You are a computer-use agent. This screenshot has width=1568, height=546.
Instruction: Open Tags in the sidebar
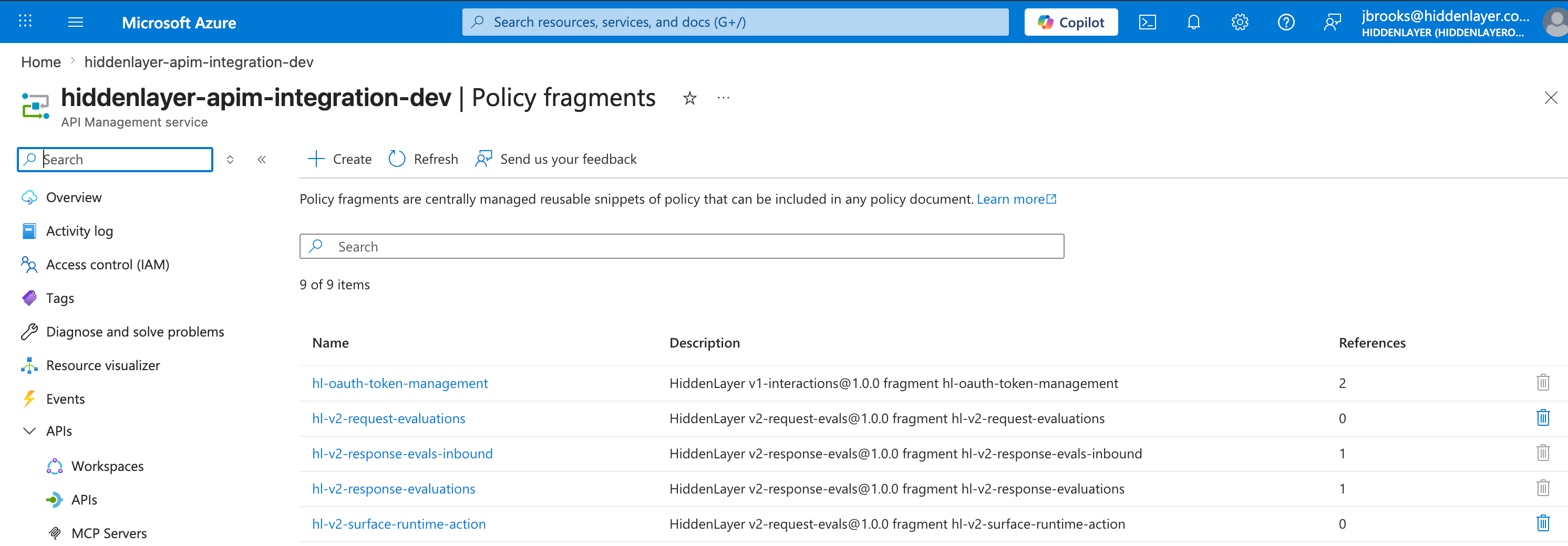(60, 298)
